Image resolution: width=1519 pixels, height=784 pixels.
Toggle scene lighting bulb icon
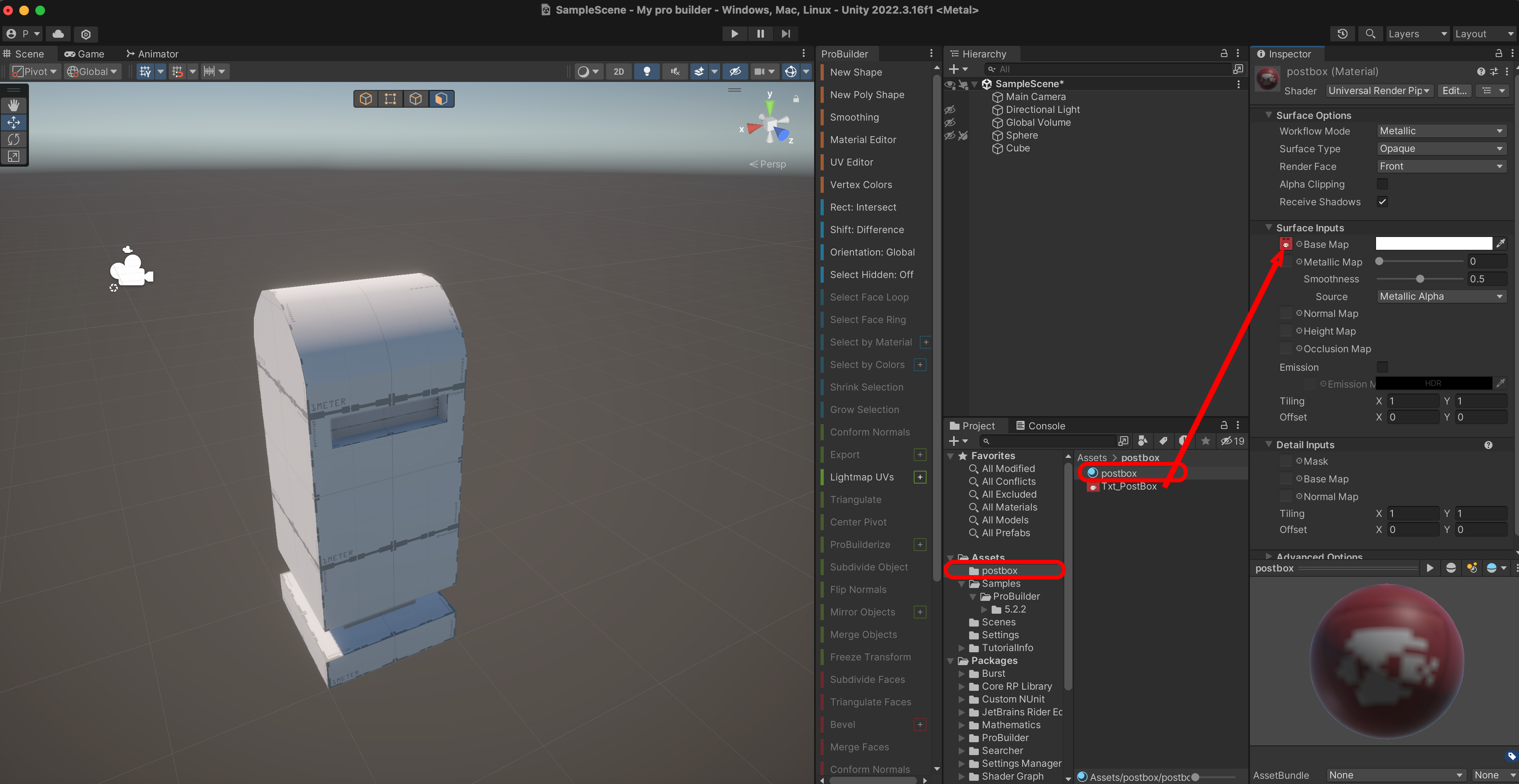tap(647, 71)
